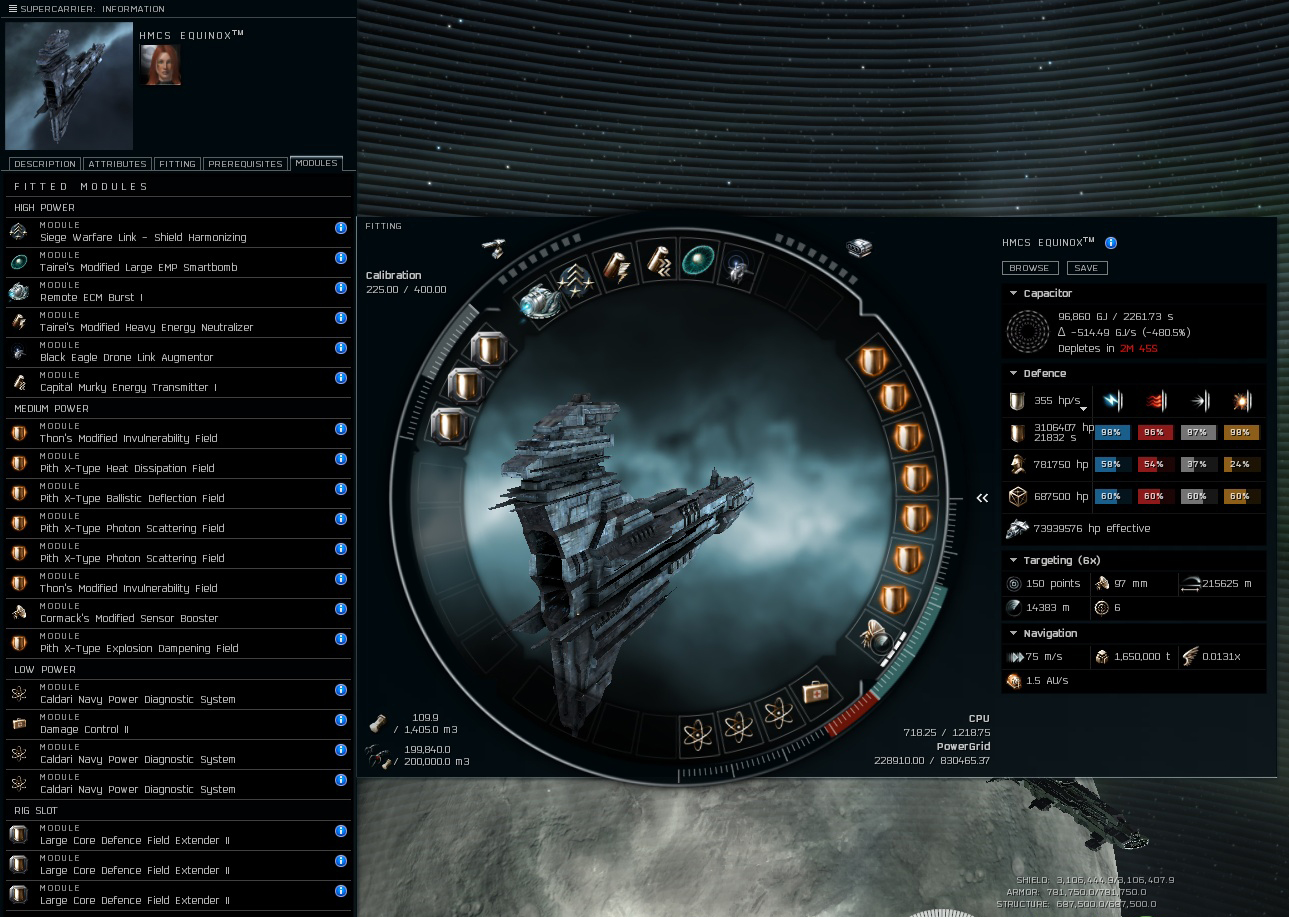
Task: Click the structure cube icon beside 687500 hp
Action: point(1018,496)
